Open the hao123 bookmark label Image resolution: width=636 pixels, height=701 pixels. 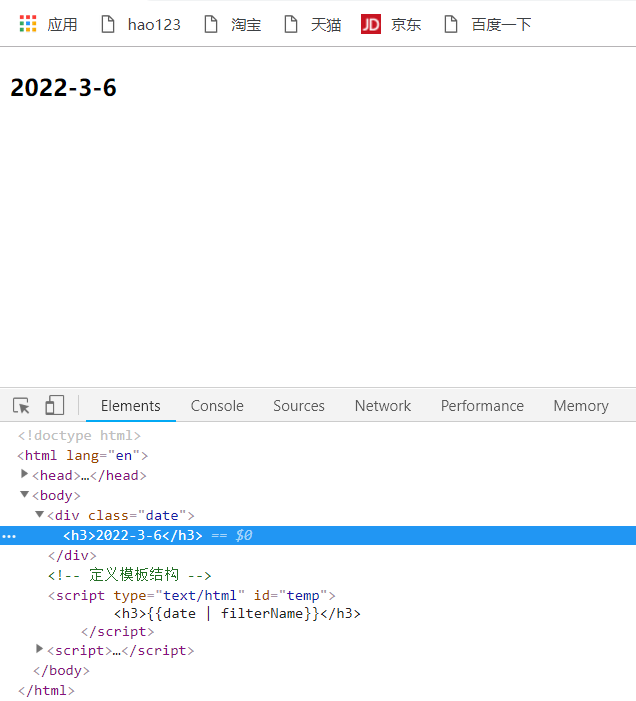[154, 25]
